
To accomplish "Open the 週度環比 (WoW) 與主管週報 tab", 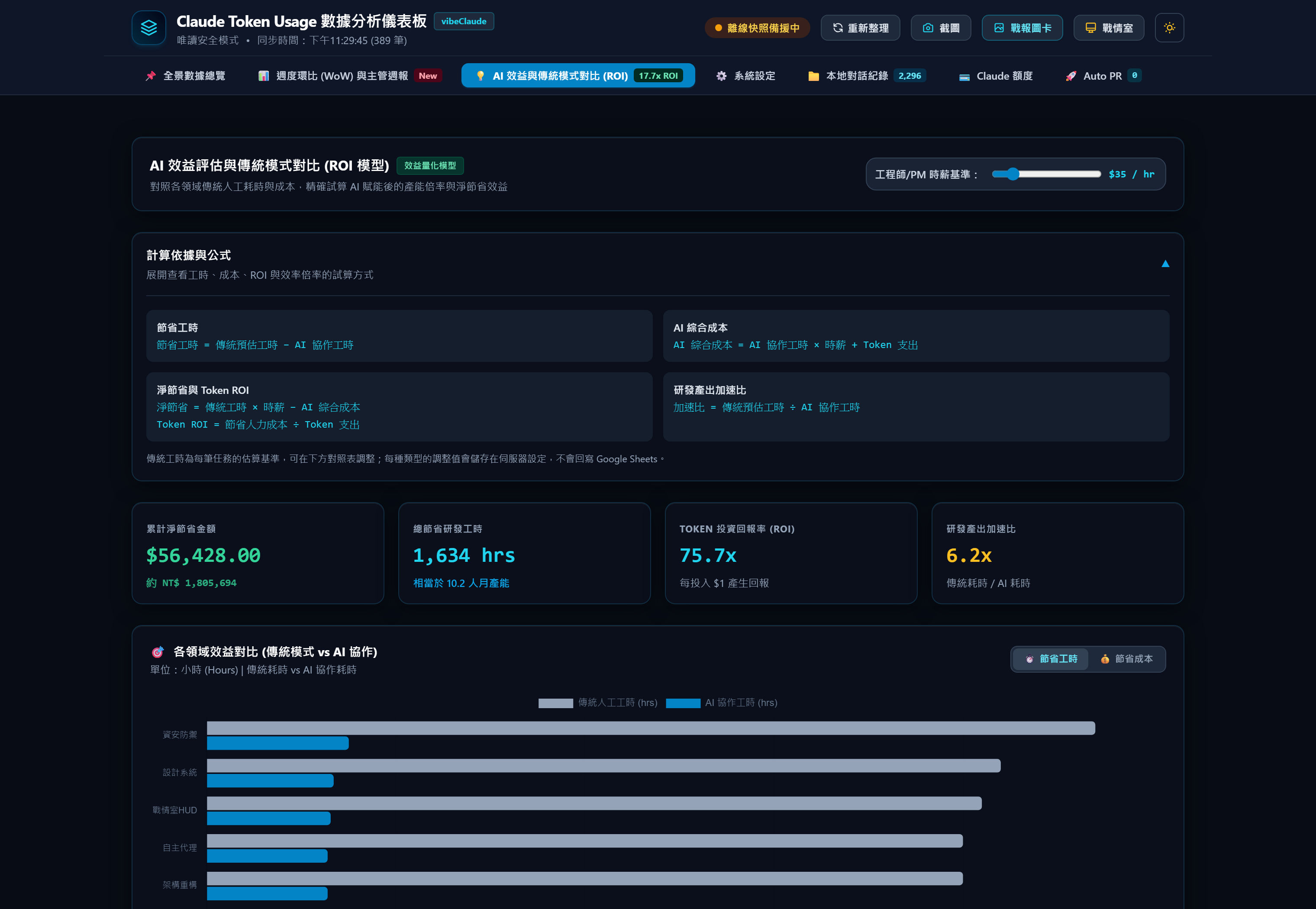I will coord(350,76).
